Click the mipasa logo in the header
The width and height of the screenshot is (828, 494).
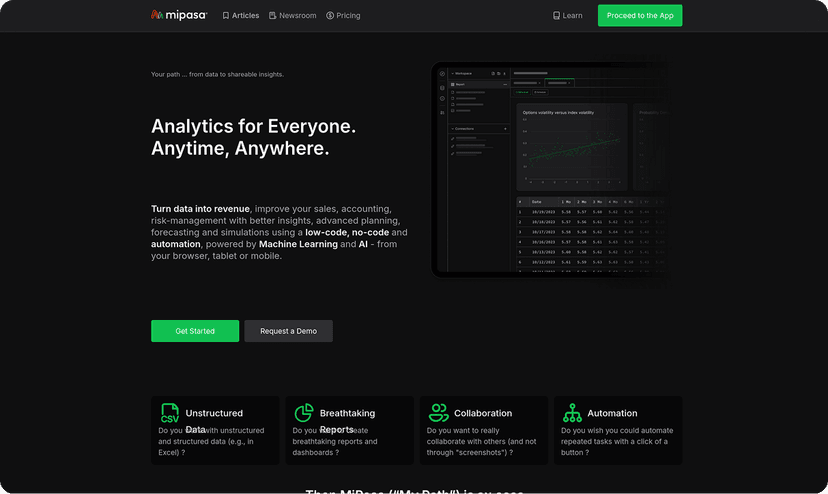pos(179,15)
